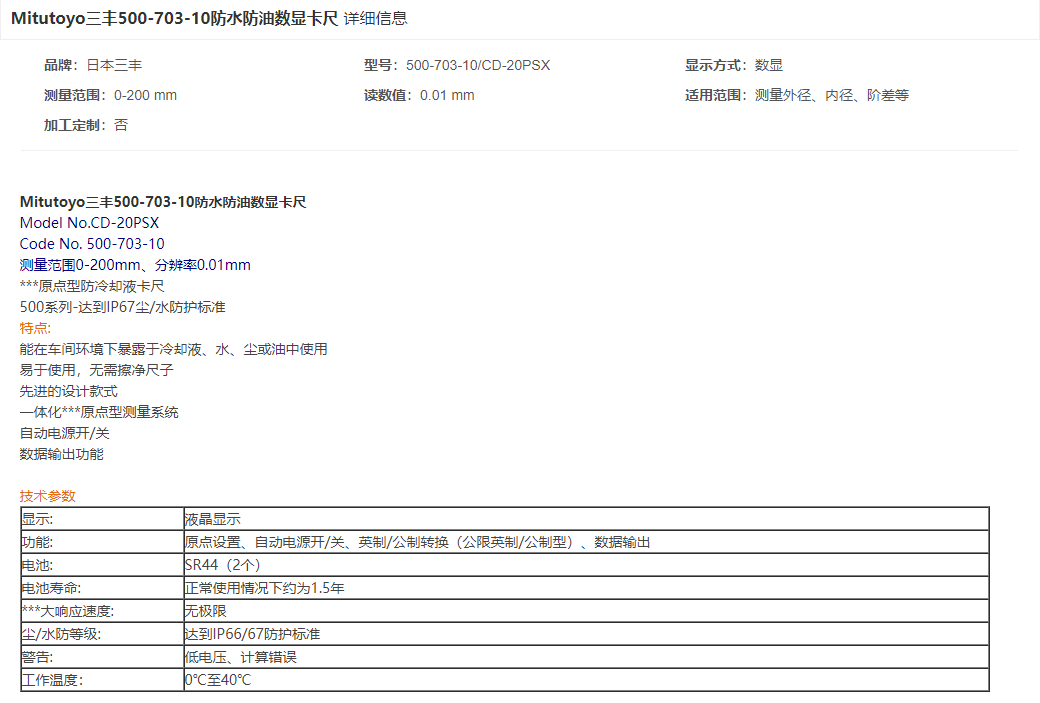This screenshot has height=703, width=1040.
Task: Click the 液晶显示 table cell
Action: 212,519
